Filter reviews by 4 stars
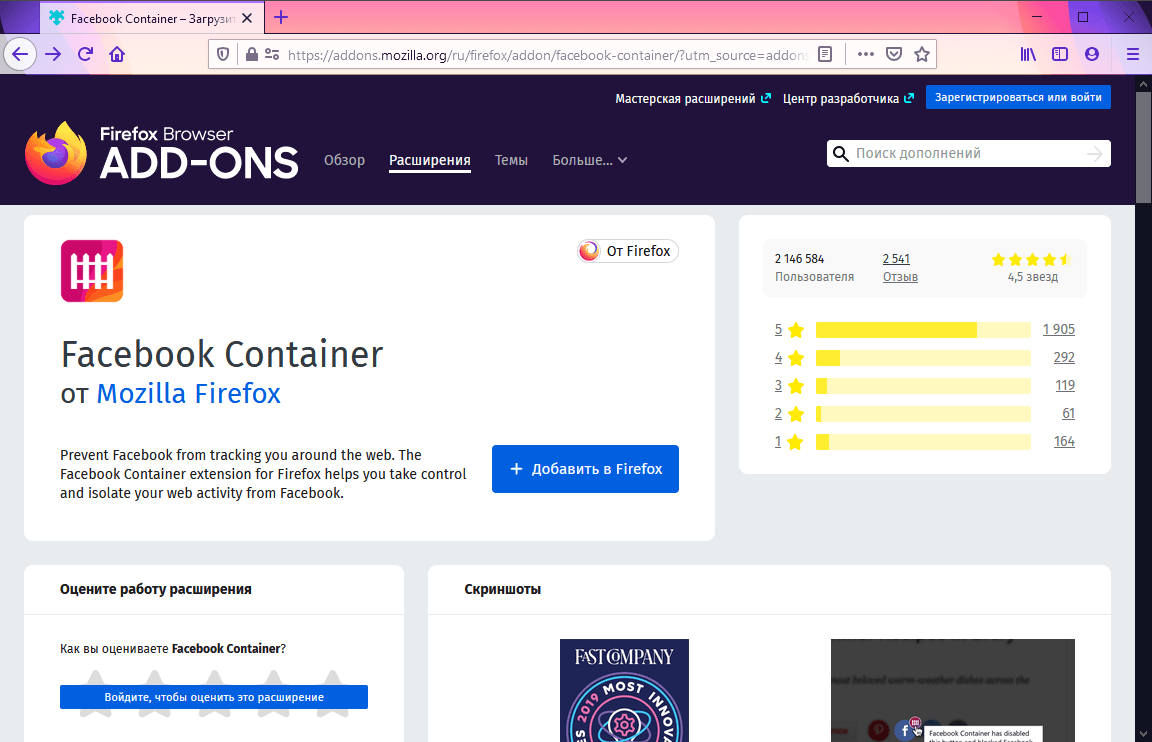1152x742 pixels. coord(789,358)
